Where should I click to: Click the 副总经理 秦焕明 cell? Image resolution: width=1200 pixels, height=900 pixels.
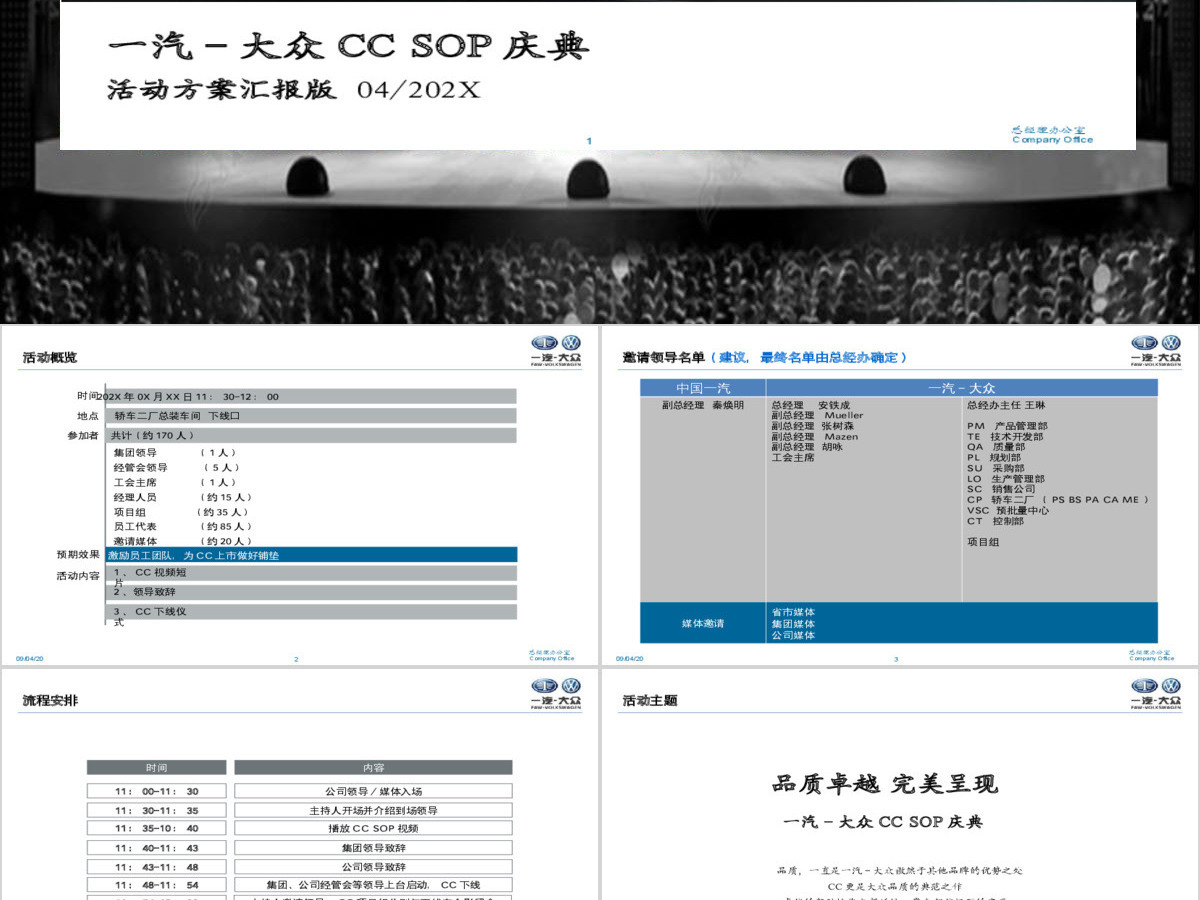(703, 405)
